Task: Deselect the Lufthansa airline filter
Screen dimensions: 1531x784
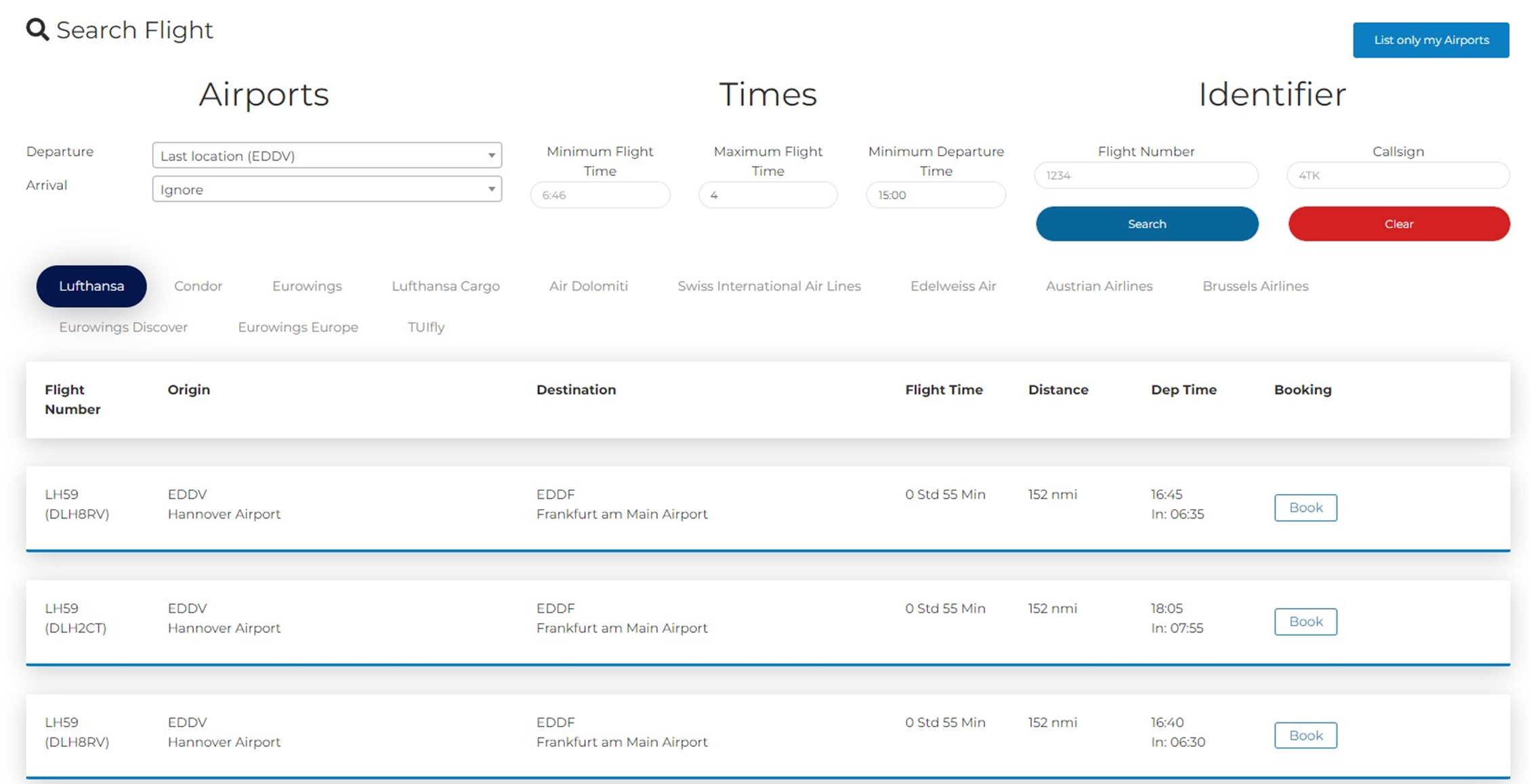Action: pyautogui.click(x=91, y=286)
